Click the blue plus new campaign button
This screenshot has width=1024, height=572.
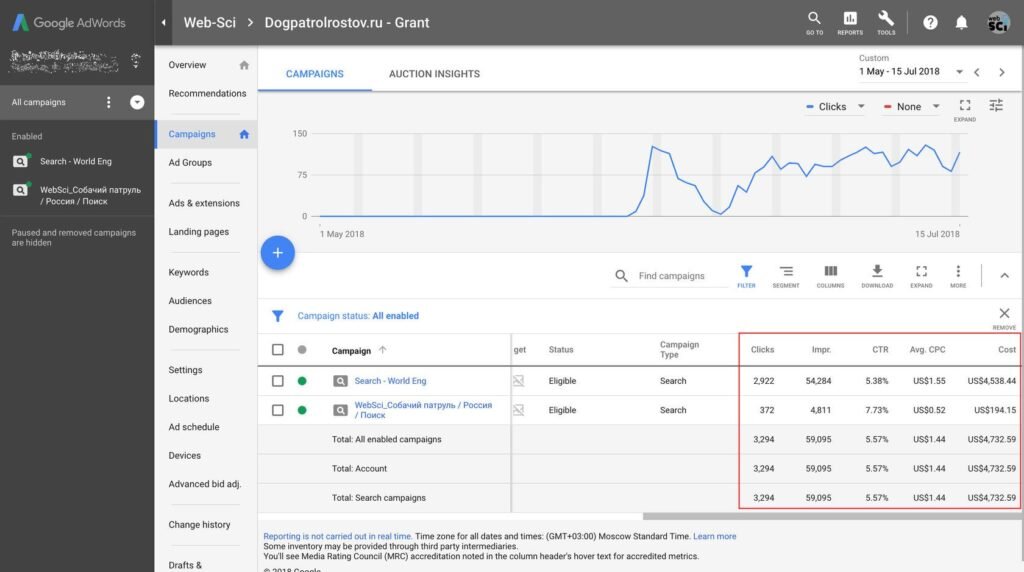[x=278, y=253]
